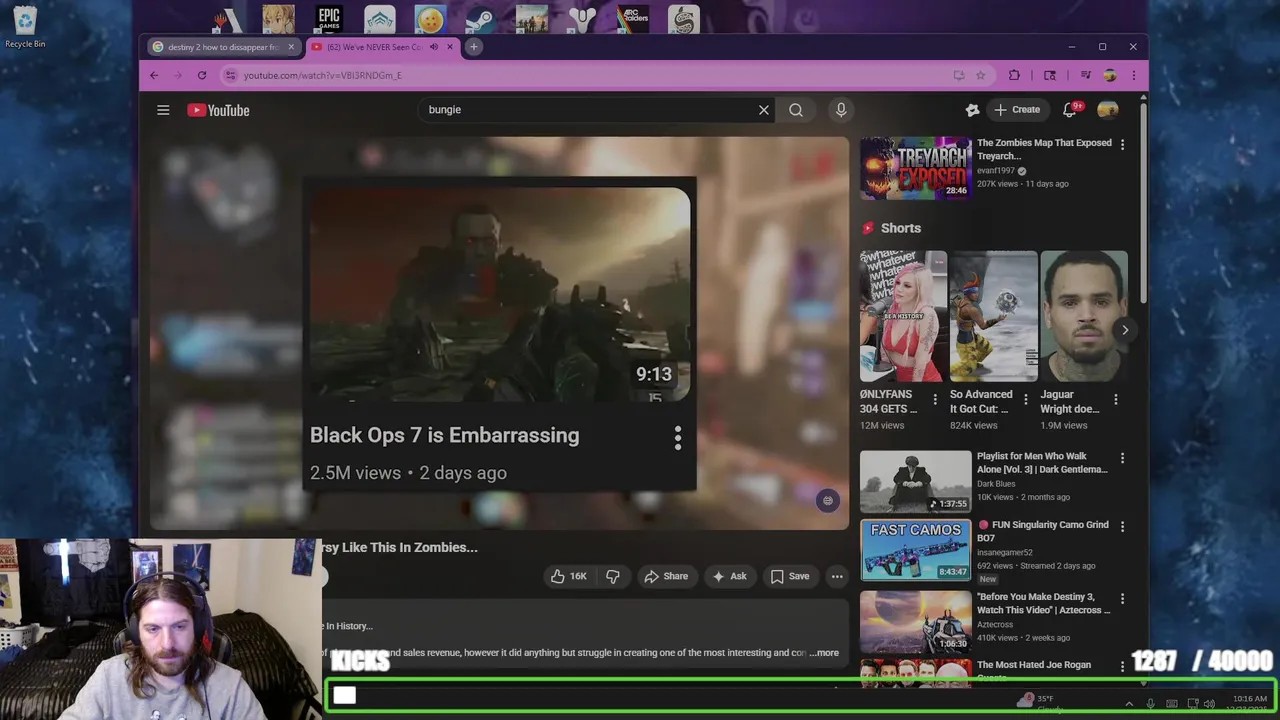Click the 'FAST CAMOS' video thumbnail
1280x720 pixels.
click(915, 550)
